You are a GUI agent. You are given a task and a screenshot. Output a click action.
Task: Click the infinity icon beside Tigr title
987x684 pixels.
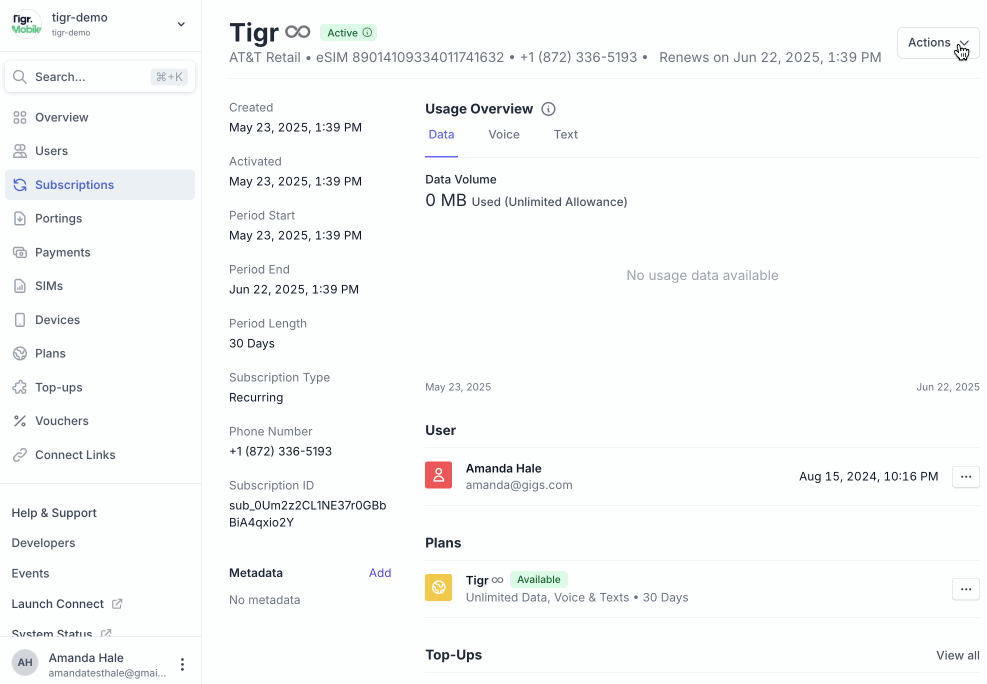pos(298,32)
